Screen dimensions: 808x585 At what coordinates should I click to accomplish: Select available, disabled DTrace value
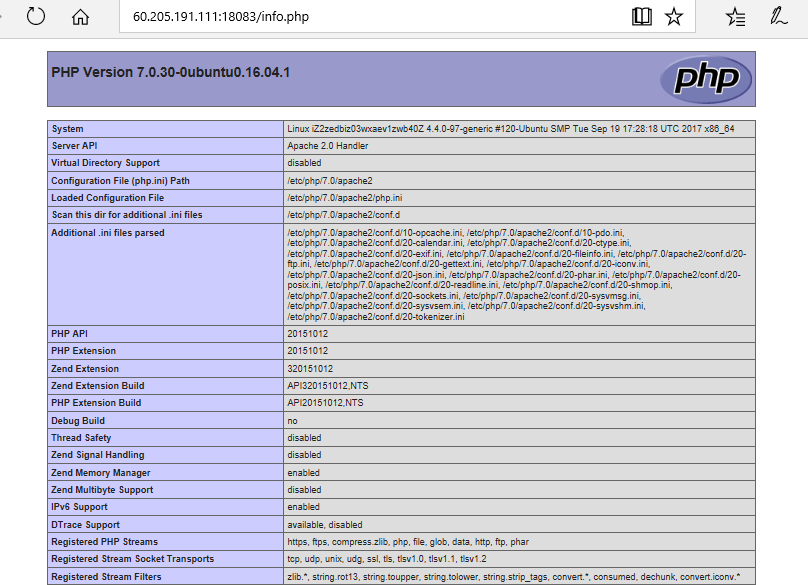pyautogui.click(x=325, y=525)
